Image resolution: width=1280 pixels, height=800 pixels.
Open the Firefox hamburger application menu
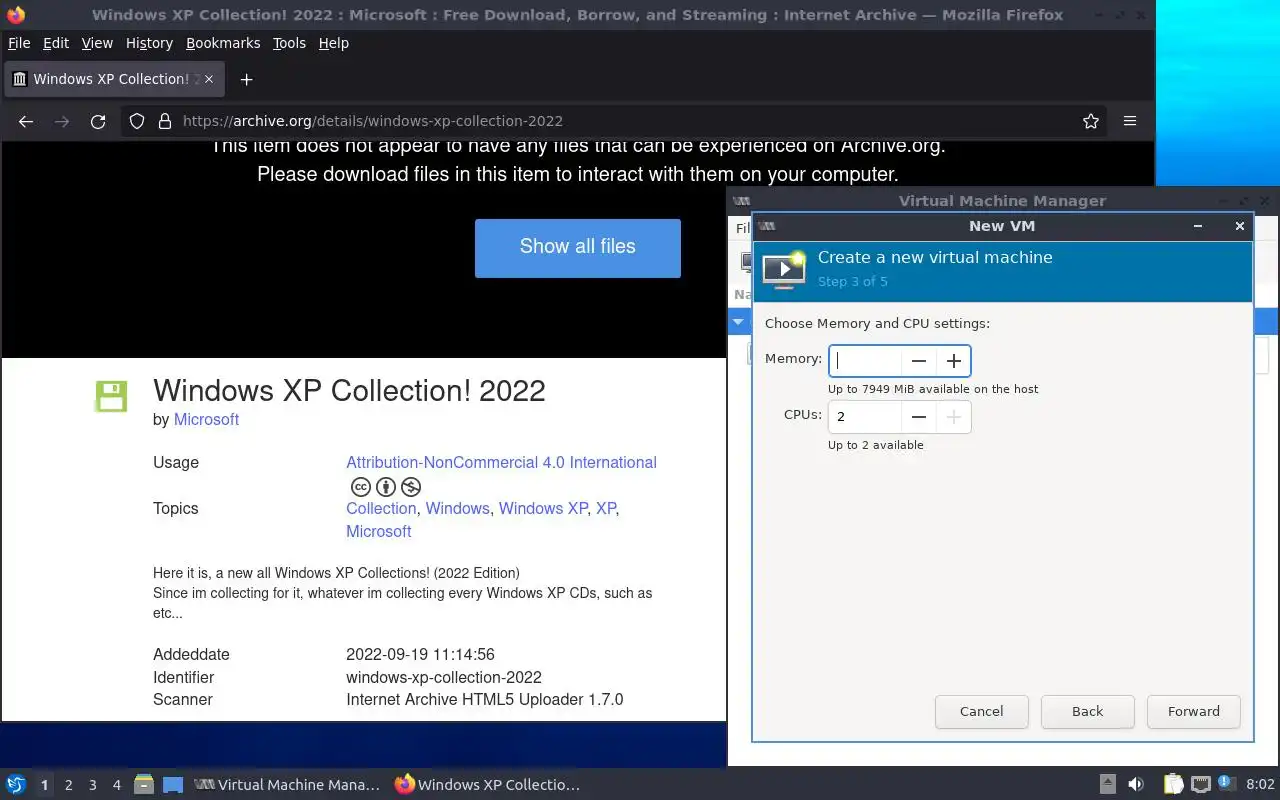coord(1130,121)
